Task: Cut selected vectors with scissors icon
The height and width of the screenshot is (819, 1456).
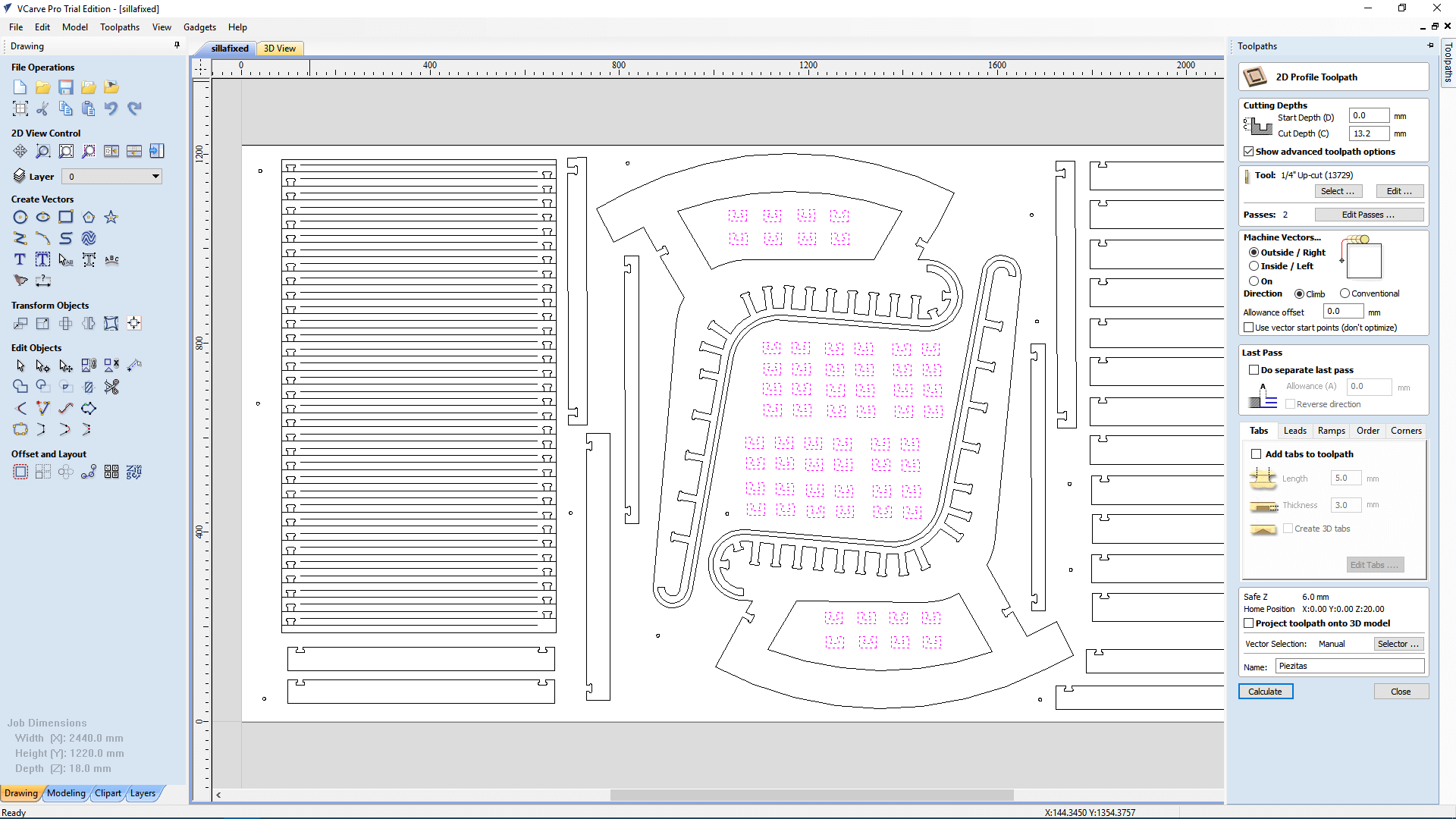Action: click(x=43, y=108)
